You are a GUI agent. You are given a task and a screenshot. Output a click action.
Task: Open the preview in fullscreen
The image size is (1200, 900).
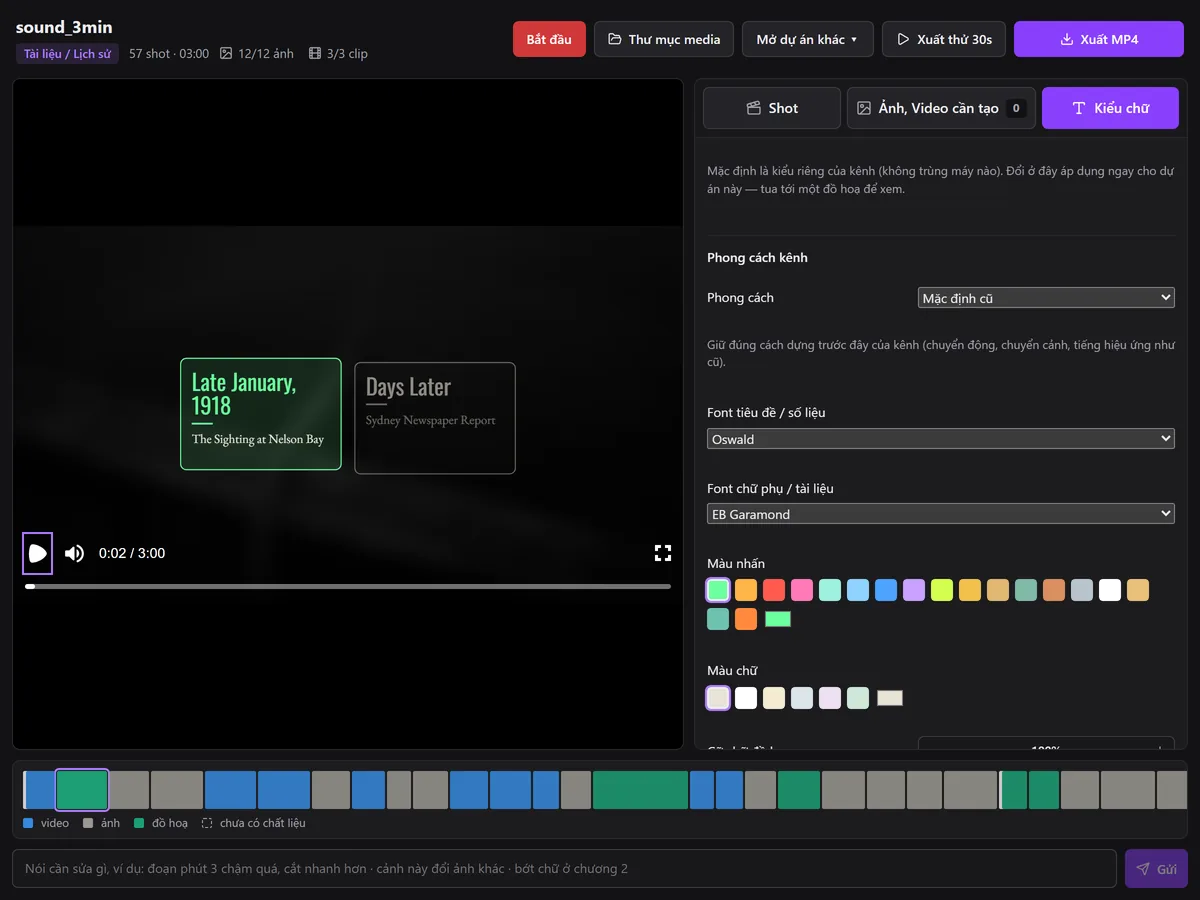coord(662,553)
